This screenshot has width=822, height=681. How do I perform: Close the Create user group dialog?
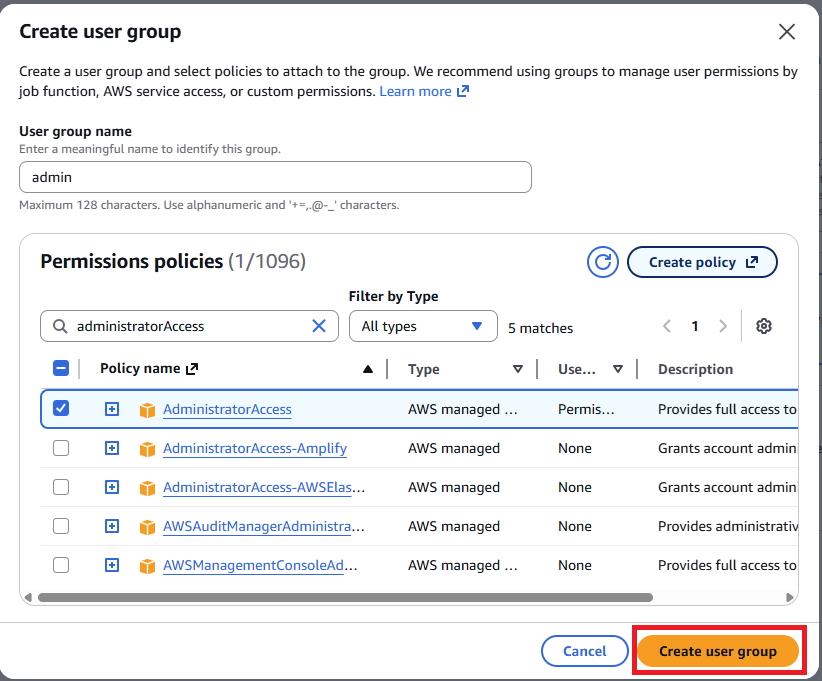click(x=787, y=32)
